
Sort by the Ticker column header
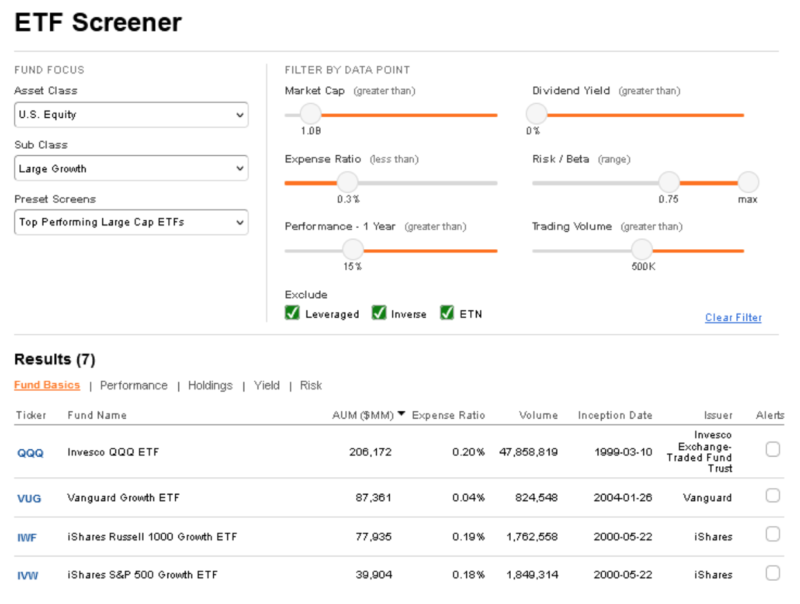31,415
